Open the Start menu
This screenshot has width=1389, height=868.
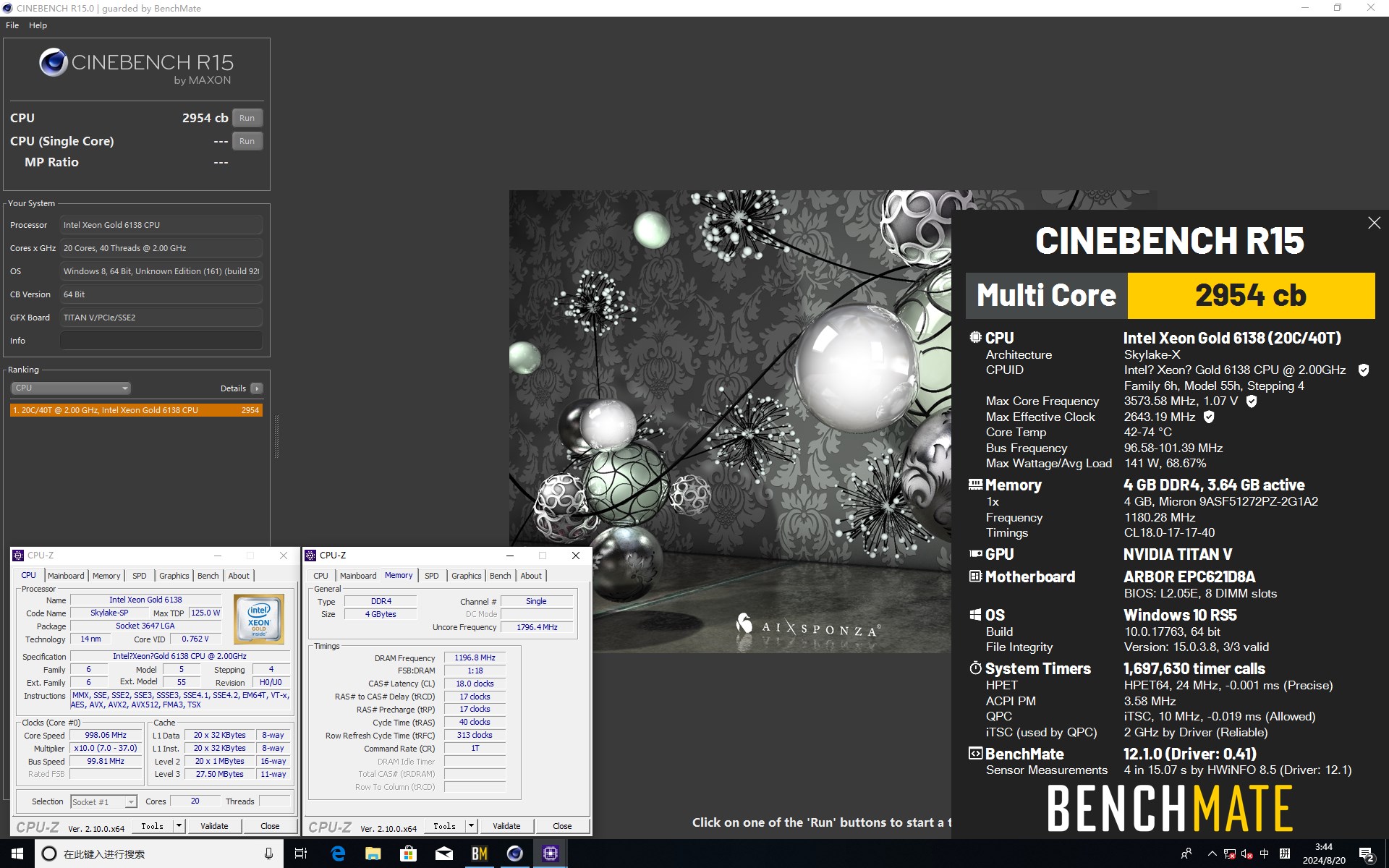pos(17,854)
